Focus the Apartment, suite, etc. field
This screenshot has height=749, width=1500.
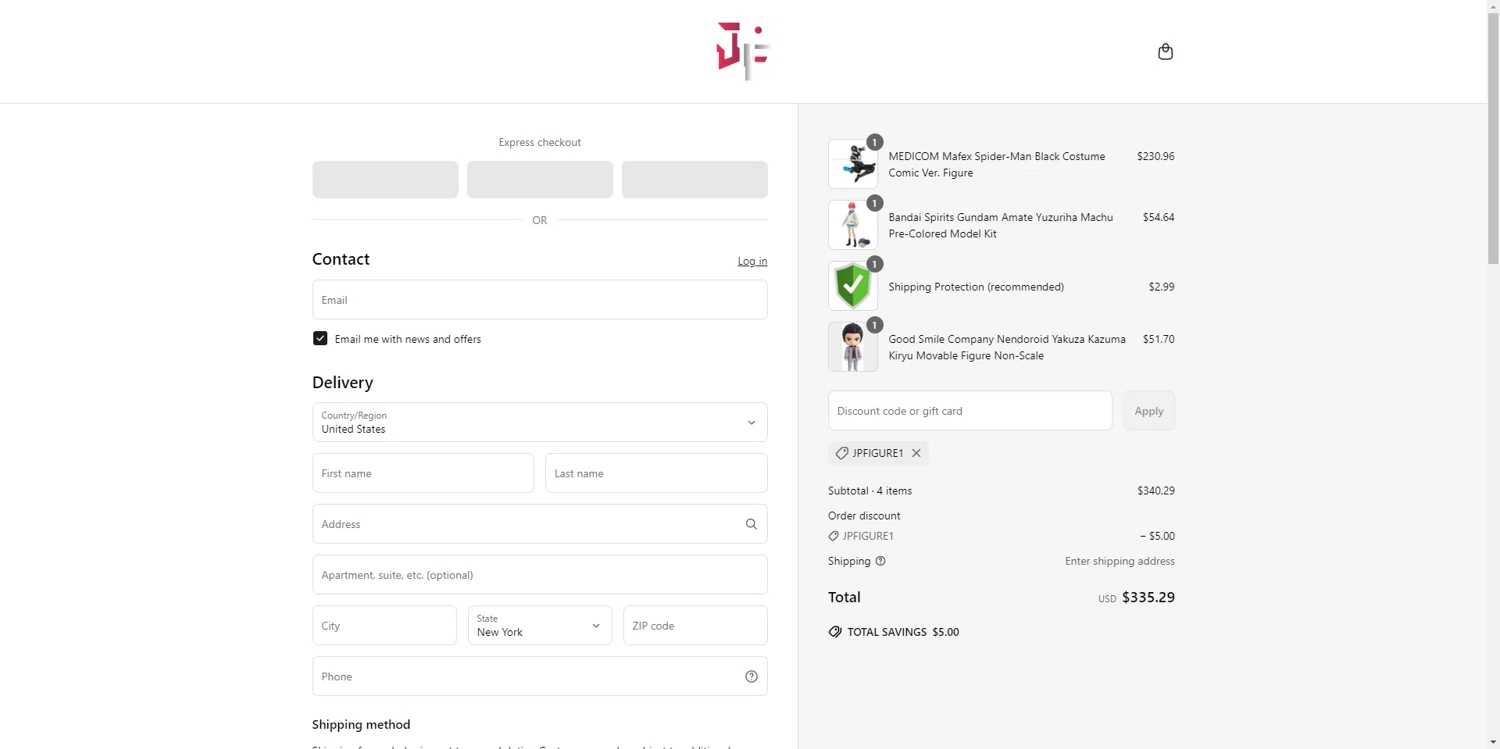click(540, 575)
